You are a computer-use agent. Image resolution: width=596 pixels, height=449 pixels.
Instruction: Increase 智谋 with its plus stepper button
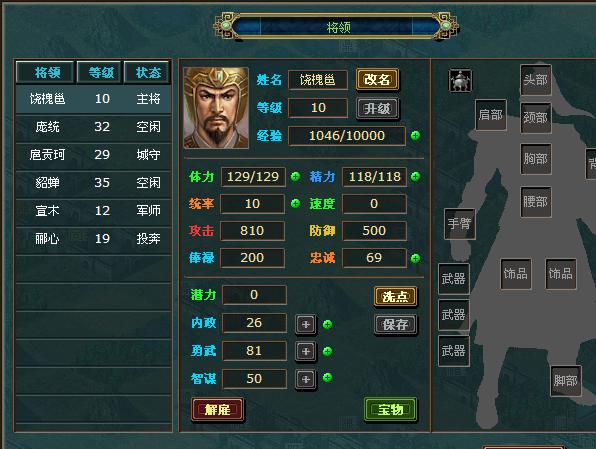[x=306, y=379]
